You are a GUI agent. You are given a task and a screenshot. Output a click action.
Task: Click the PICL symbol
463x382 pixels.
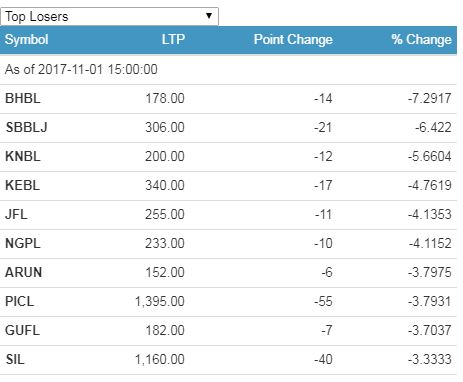point(19,301)
